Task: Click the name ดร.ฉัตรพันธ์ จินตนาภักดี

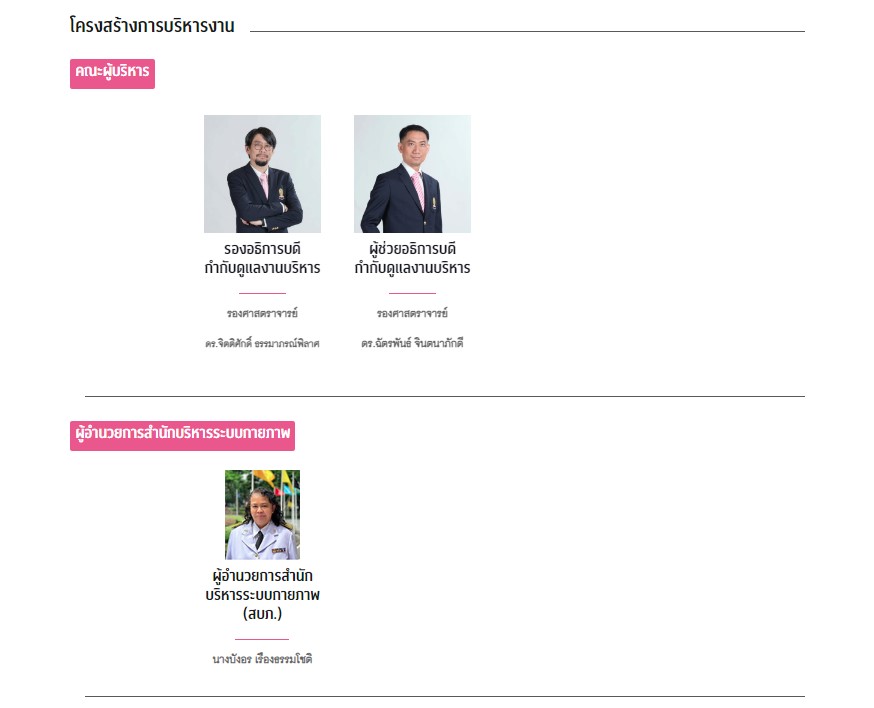Action: 412,344
